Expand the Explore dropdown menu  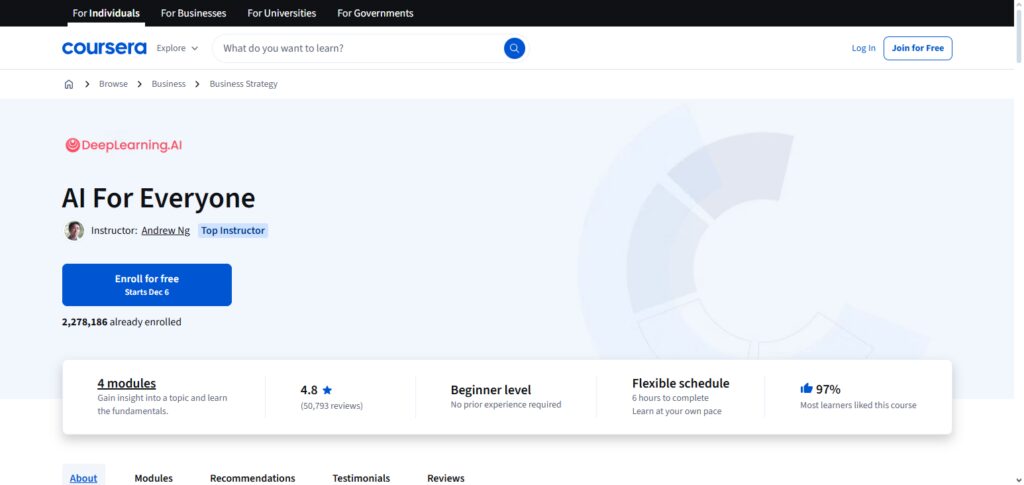tap(177, 48)
